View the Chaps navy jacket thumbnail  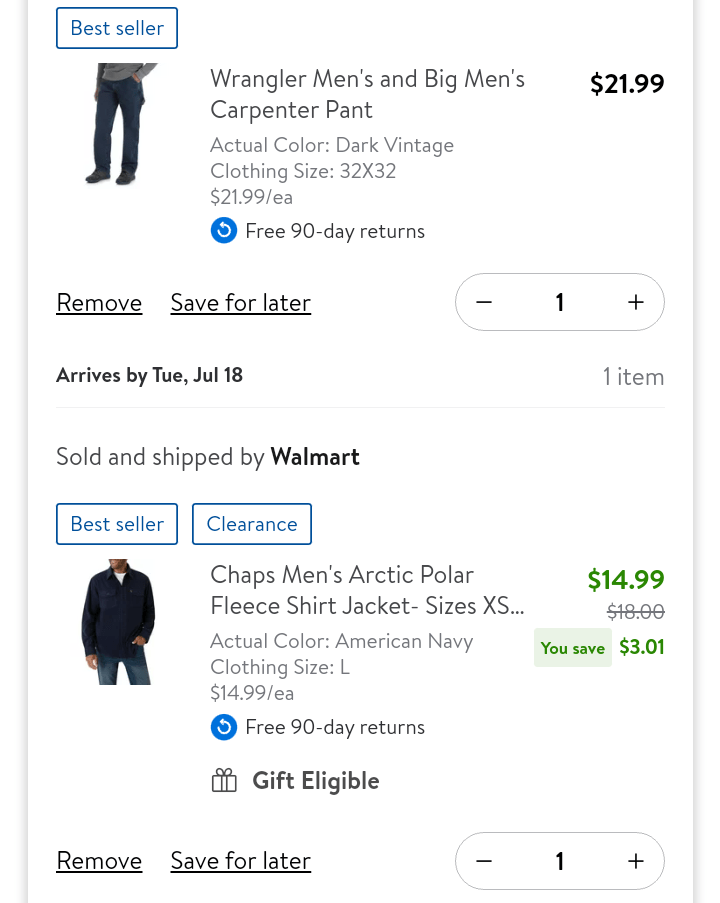coord(119,622)
